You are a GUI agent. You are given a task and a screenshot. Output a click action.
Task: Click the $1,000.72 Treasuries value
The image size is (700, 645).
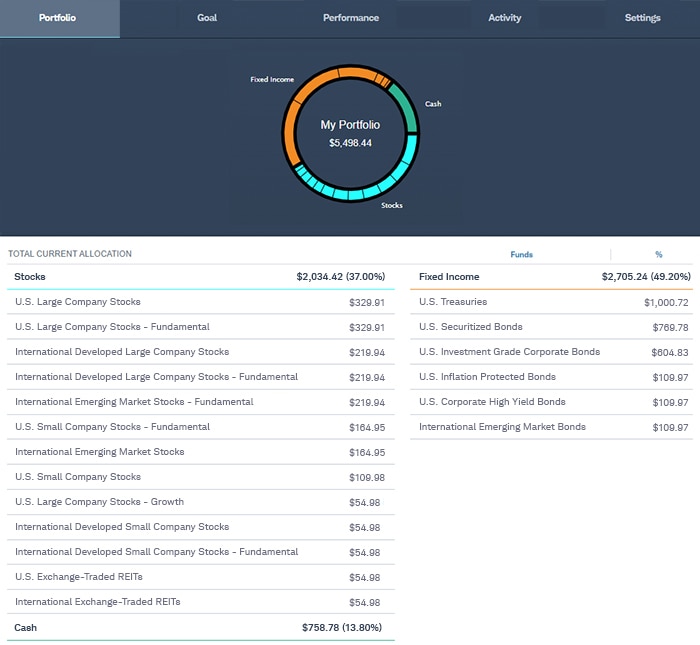pos(666,303)
